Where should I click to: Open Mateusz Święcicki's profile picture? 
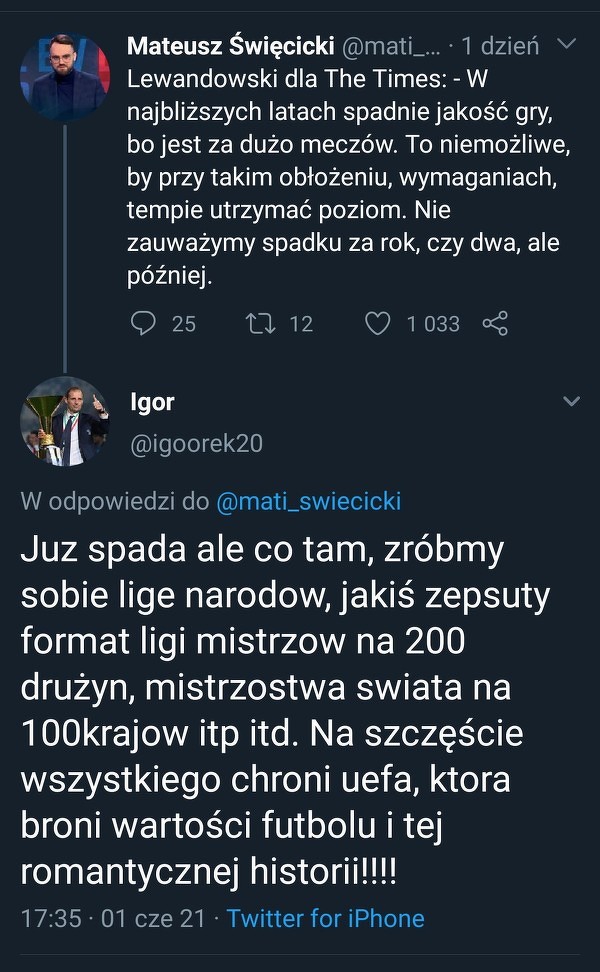(65, 79)
